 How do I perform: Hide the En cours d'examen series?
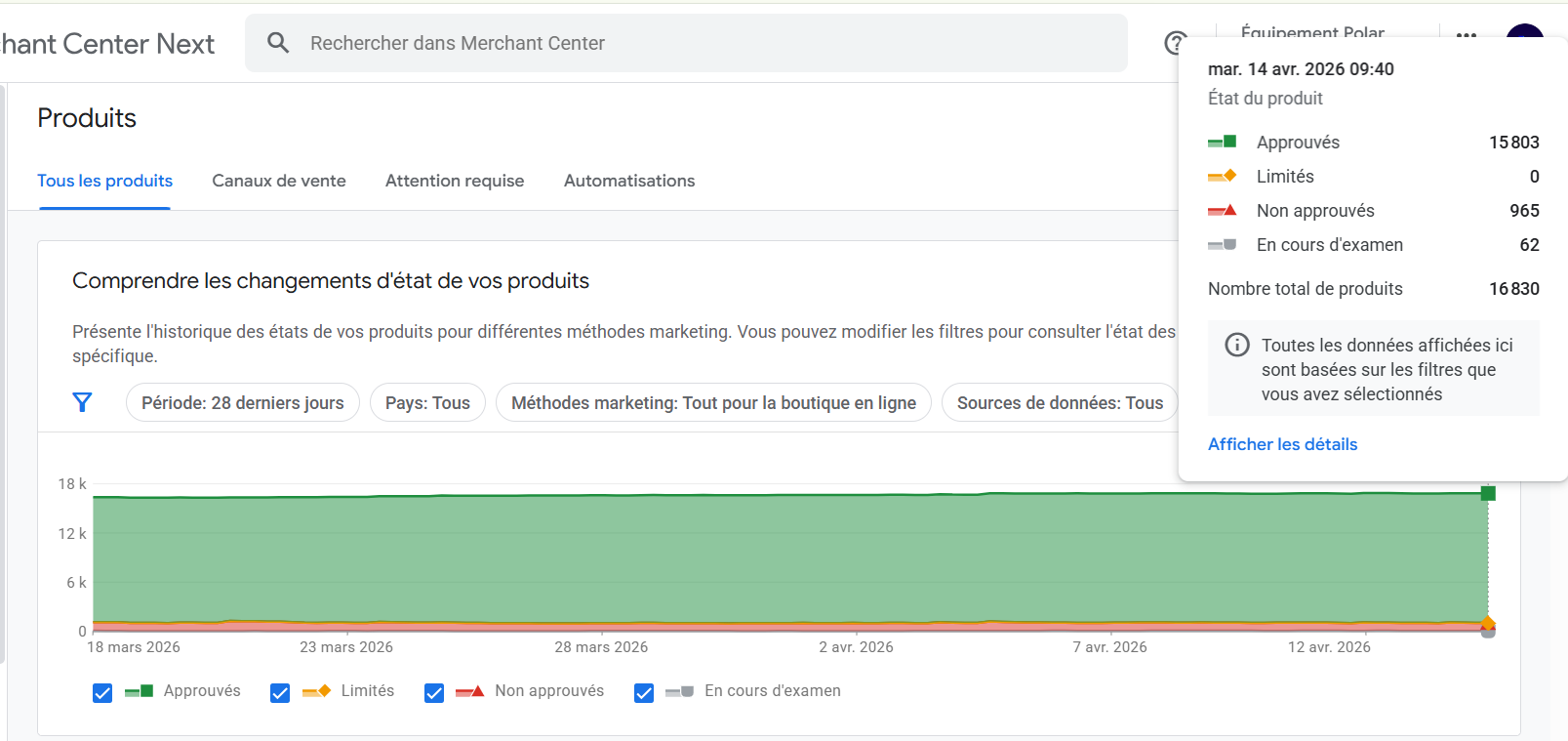(x=644, y=692)
